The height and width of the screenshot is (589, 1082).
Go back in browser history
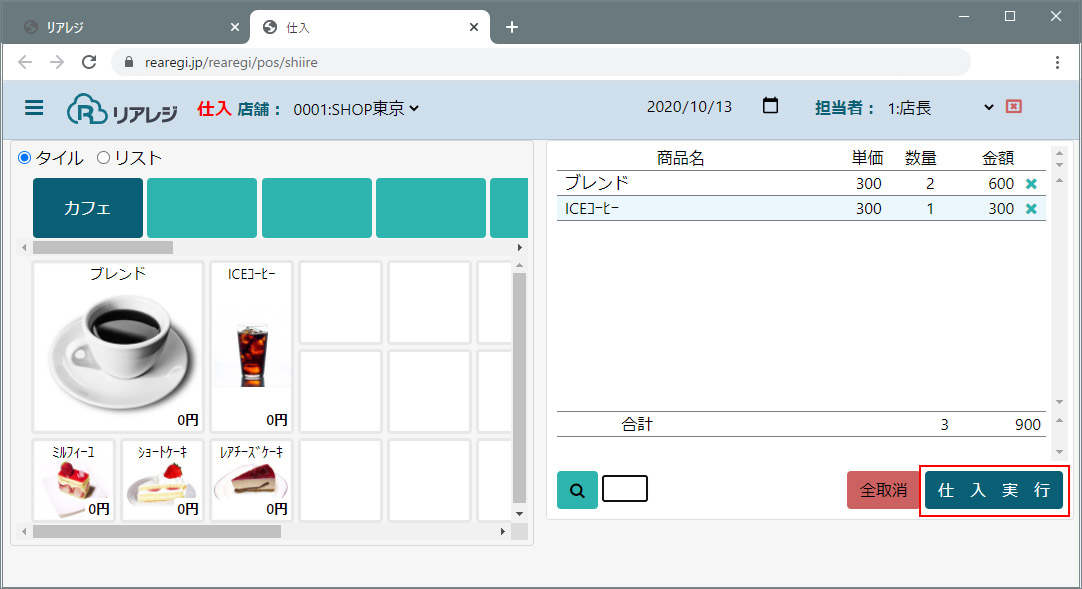click(x=25, y=62)
